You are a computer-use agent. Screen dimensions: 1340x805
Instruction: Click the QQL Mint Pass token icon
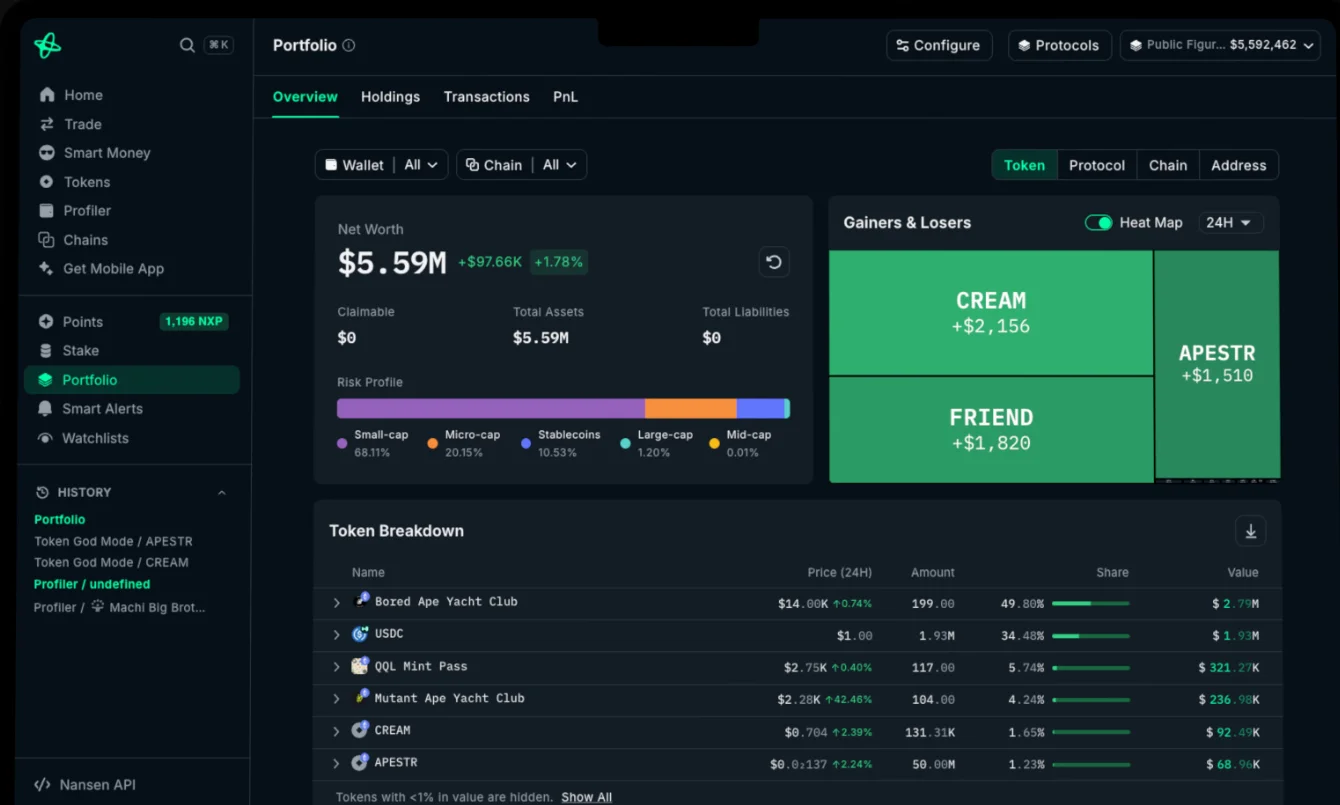click(360, 666)
